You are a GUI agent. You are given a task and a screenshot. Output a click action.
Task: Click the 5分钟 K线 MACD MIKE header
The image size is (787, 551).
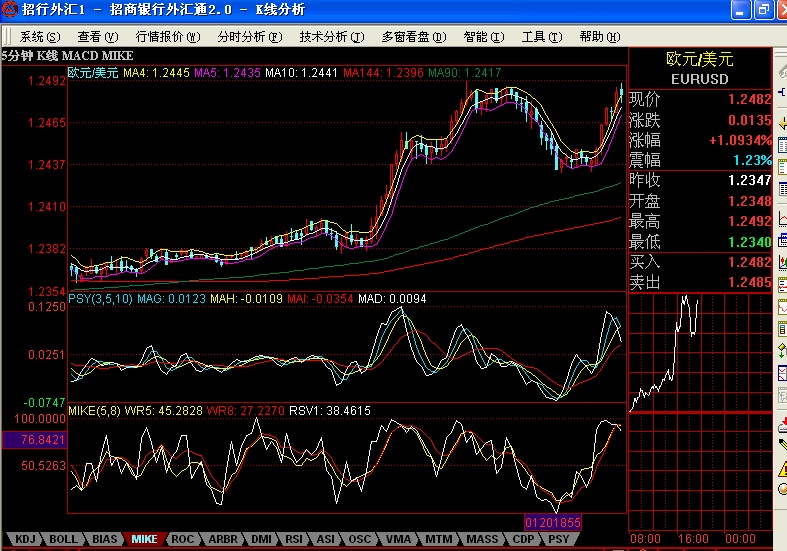pyautogui.click(x=67, y=56)
